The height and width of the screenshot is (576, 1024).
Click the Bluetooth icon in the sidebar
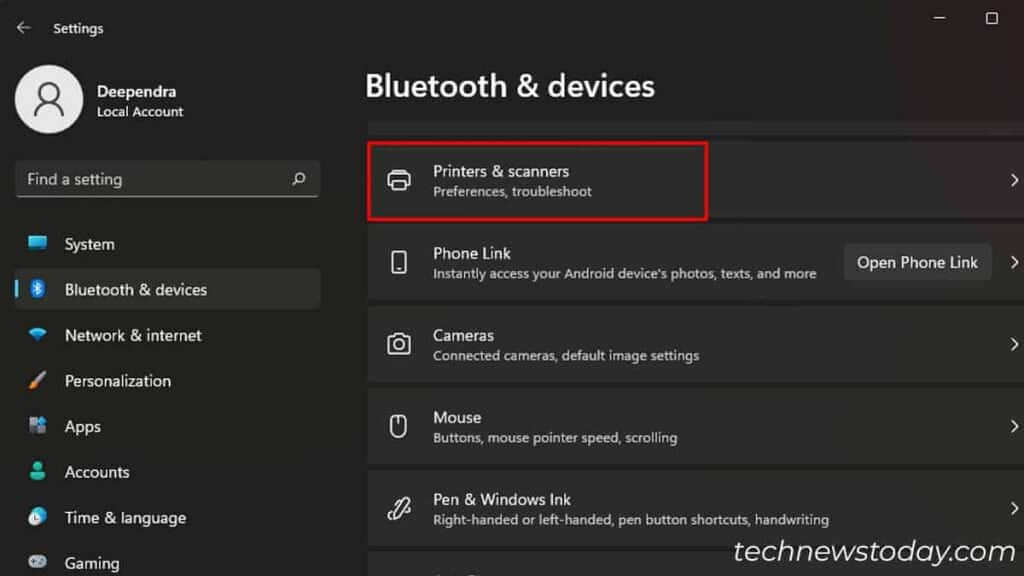click(x=38, y=289)
